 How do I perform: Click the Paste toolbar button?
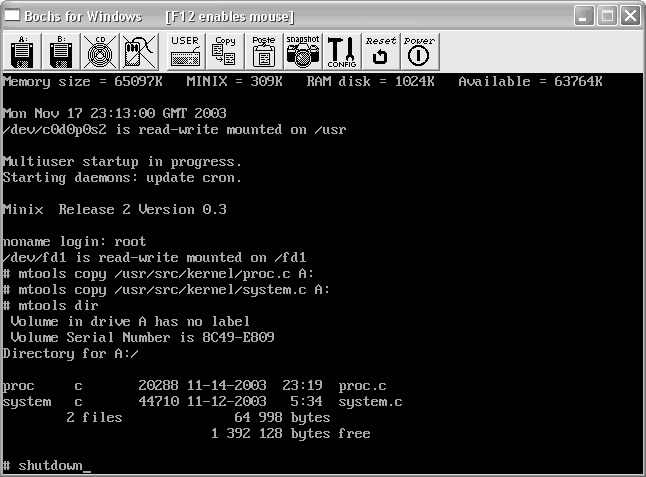pos(264,51)
